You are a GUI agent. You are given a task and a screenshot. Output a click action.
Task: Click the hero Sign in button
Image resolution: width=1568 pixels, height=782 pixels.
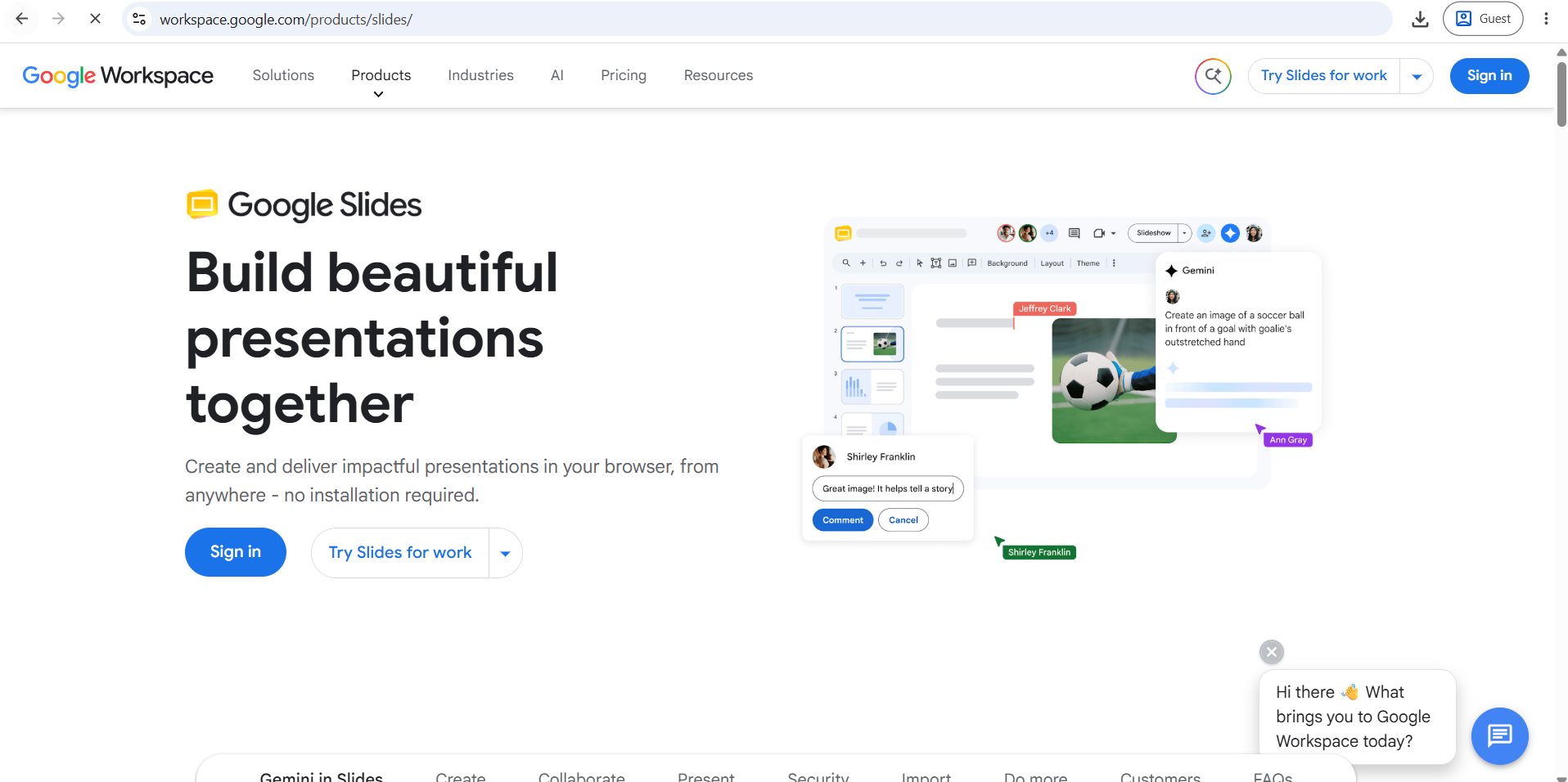pos(235,551)
